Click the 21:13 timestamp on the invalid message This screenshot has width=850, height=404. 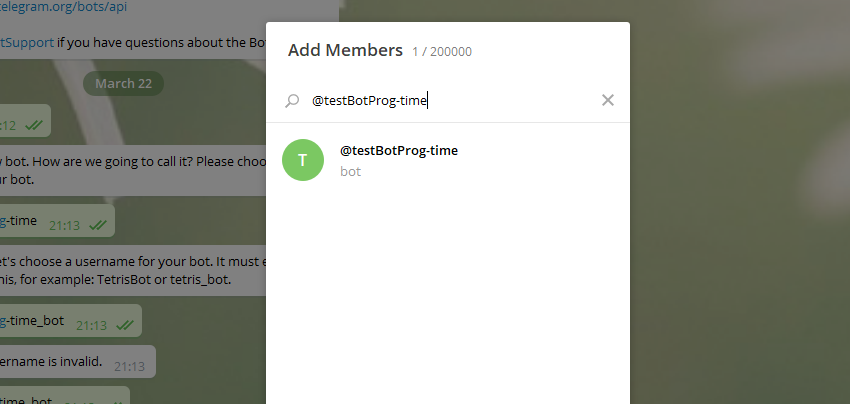(129, 367)
